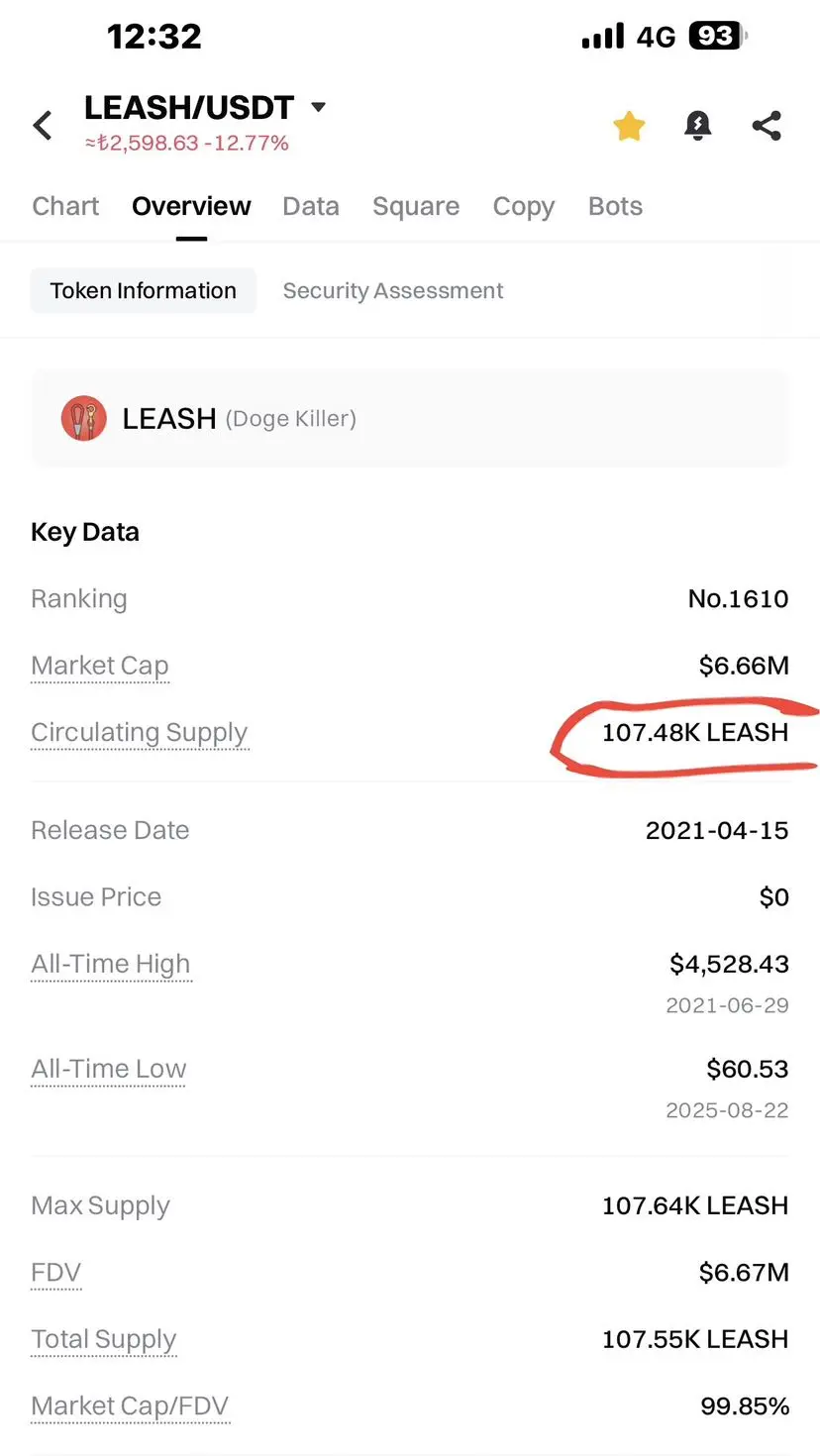Tap the Market Cap/FDV label

click(x=130, y=1405)
